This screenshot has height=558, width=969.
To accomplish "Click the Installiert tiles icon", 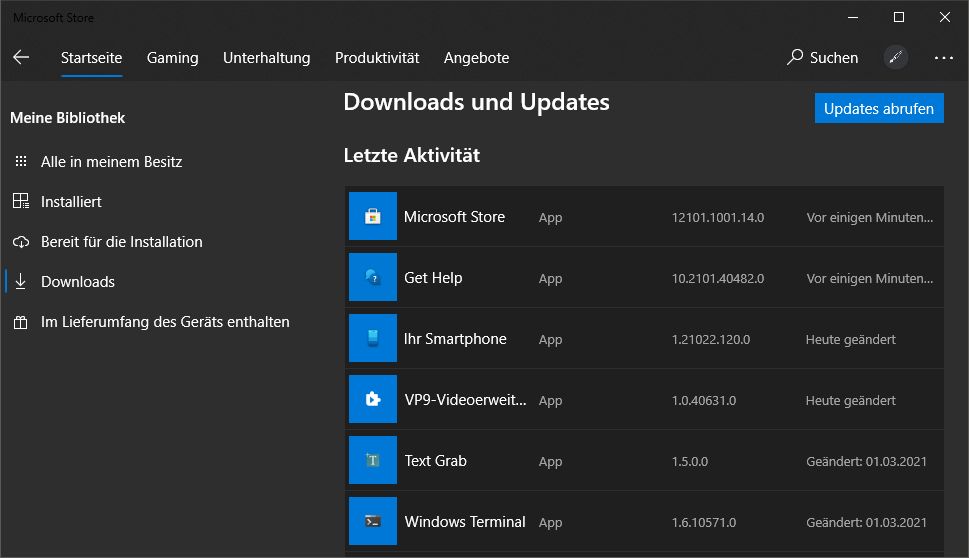I will [x=21, y=201].
